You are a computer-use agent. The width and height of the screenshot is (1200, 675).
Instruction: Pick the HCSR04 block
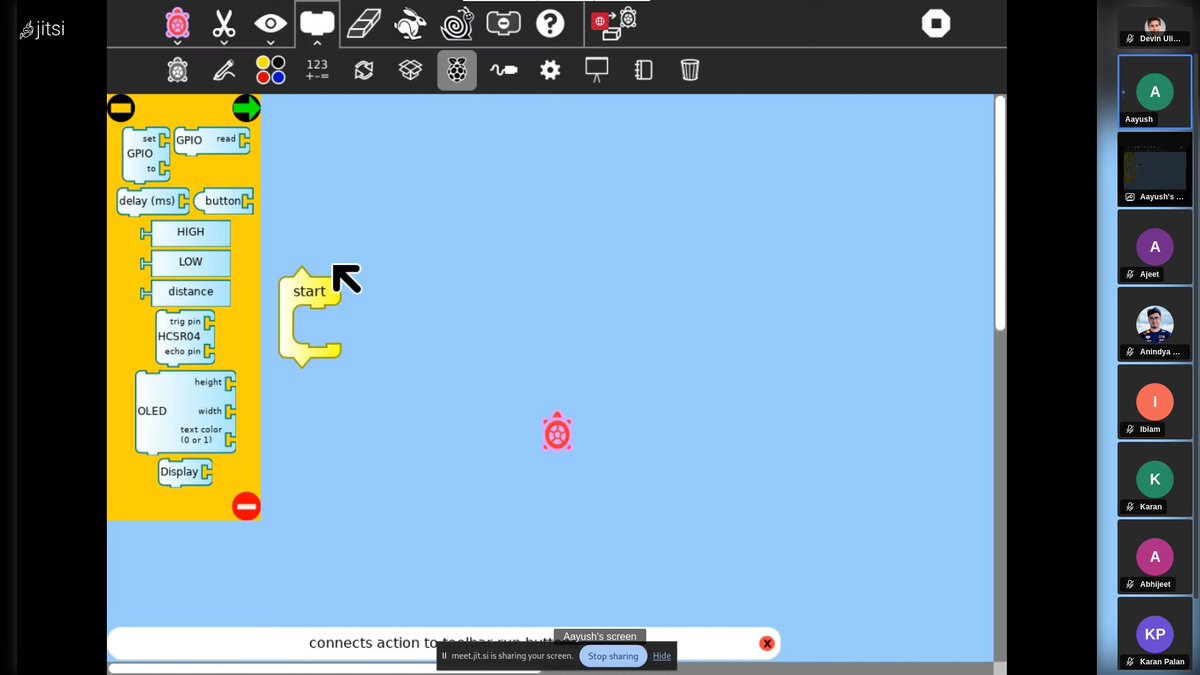[185, 337]
